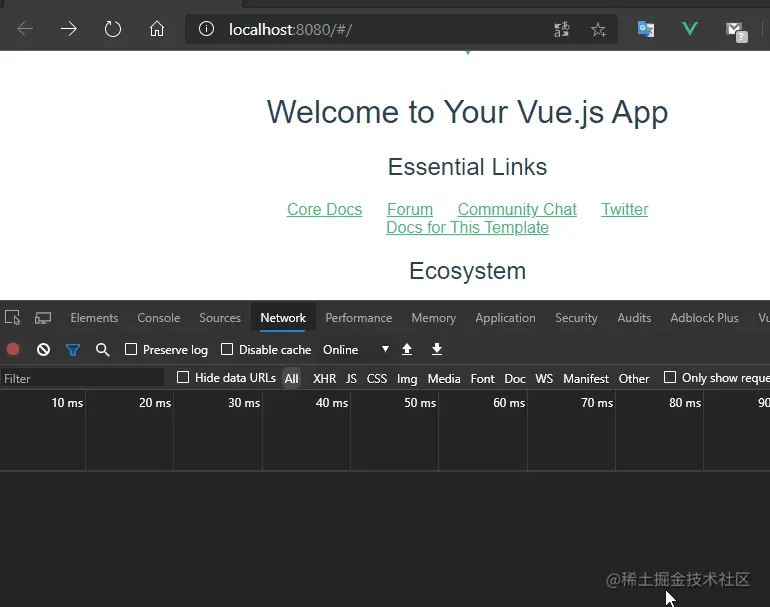Image resolution: width=770 pixels, height=607 pixels.
Task: Filter requests by CSS type
Action: pyautogui.click(x=377, y=379)
